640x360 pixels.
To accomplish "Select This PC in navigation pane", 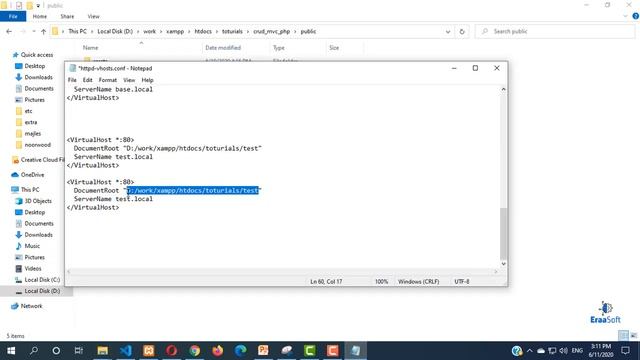I will 30,189.
